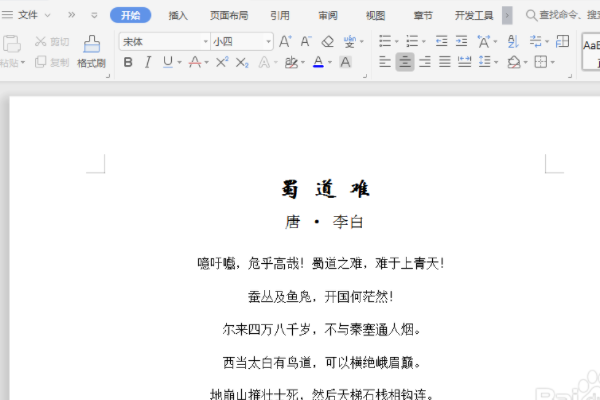
Task: Click the AaB style preview
Action: 591,52
